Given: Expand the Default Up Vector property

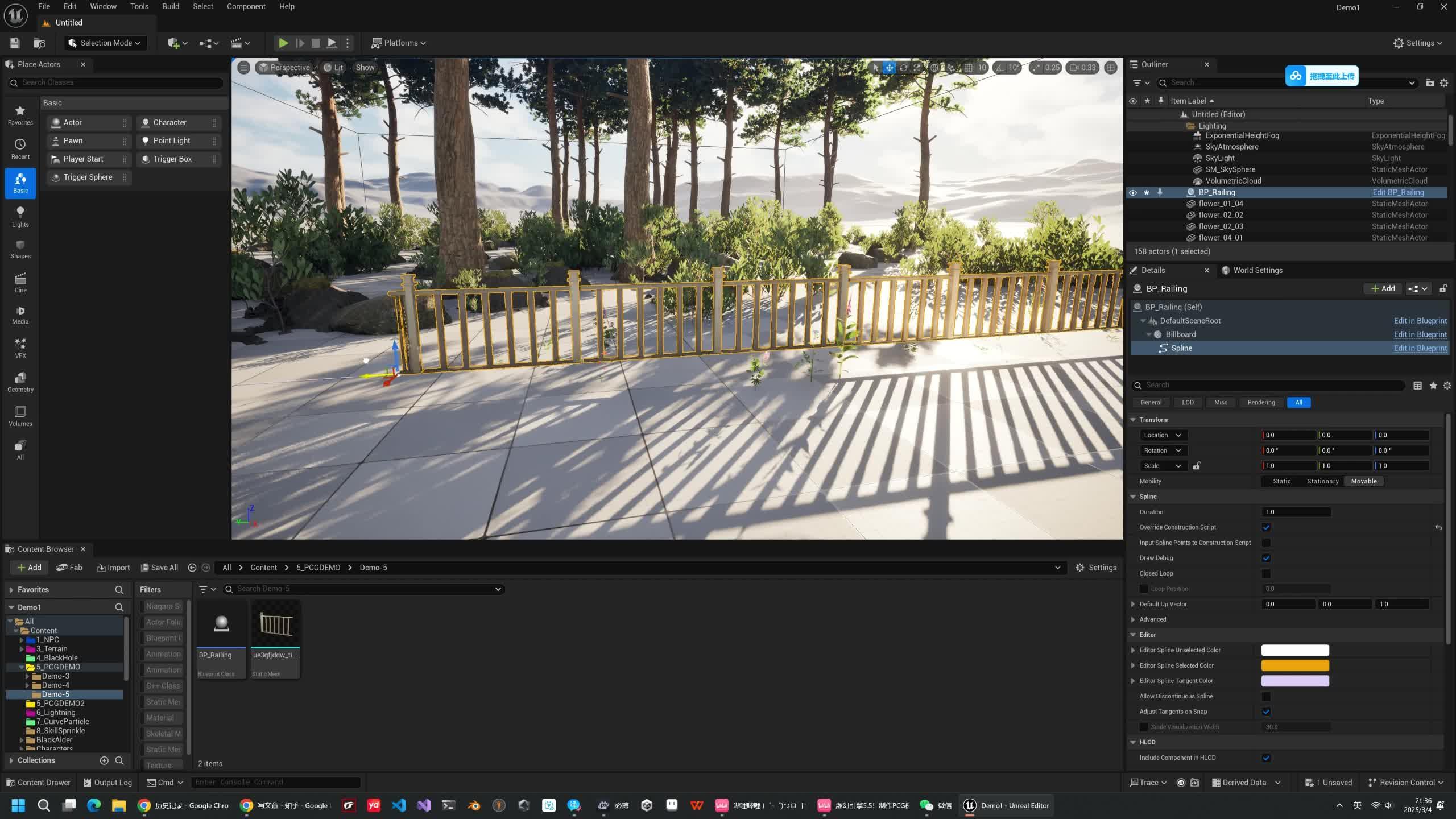Looking at the screenshot, I should click(1133, 604).
